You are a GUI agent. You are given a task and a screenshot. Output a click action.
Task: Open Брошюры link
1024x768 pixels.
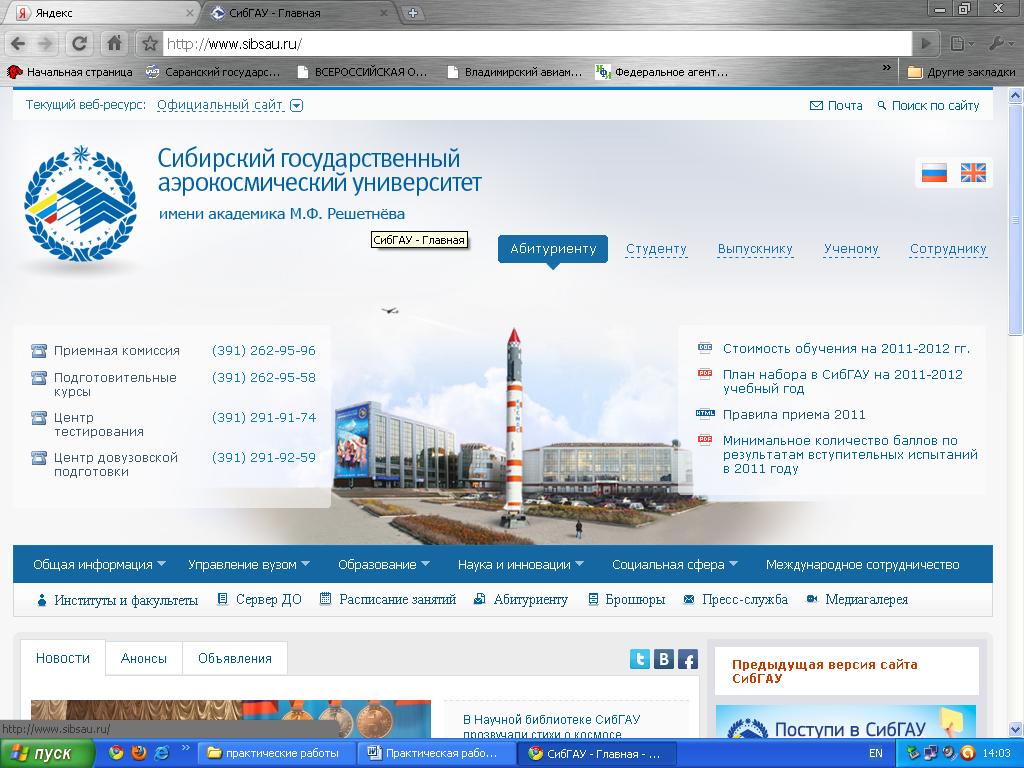pos(626,600)
